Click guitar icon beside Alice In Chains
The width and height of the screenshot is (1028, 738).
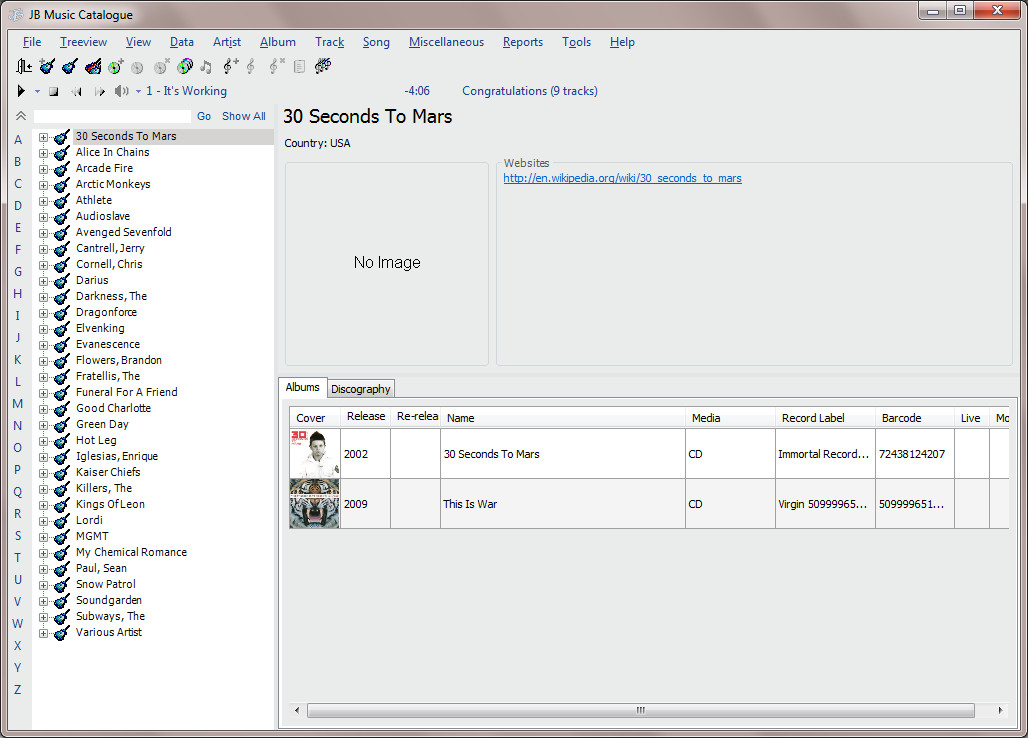pyautogui.click(x=62, y=153)
